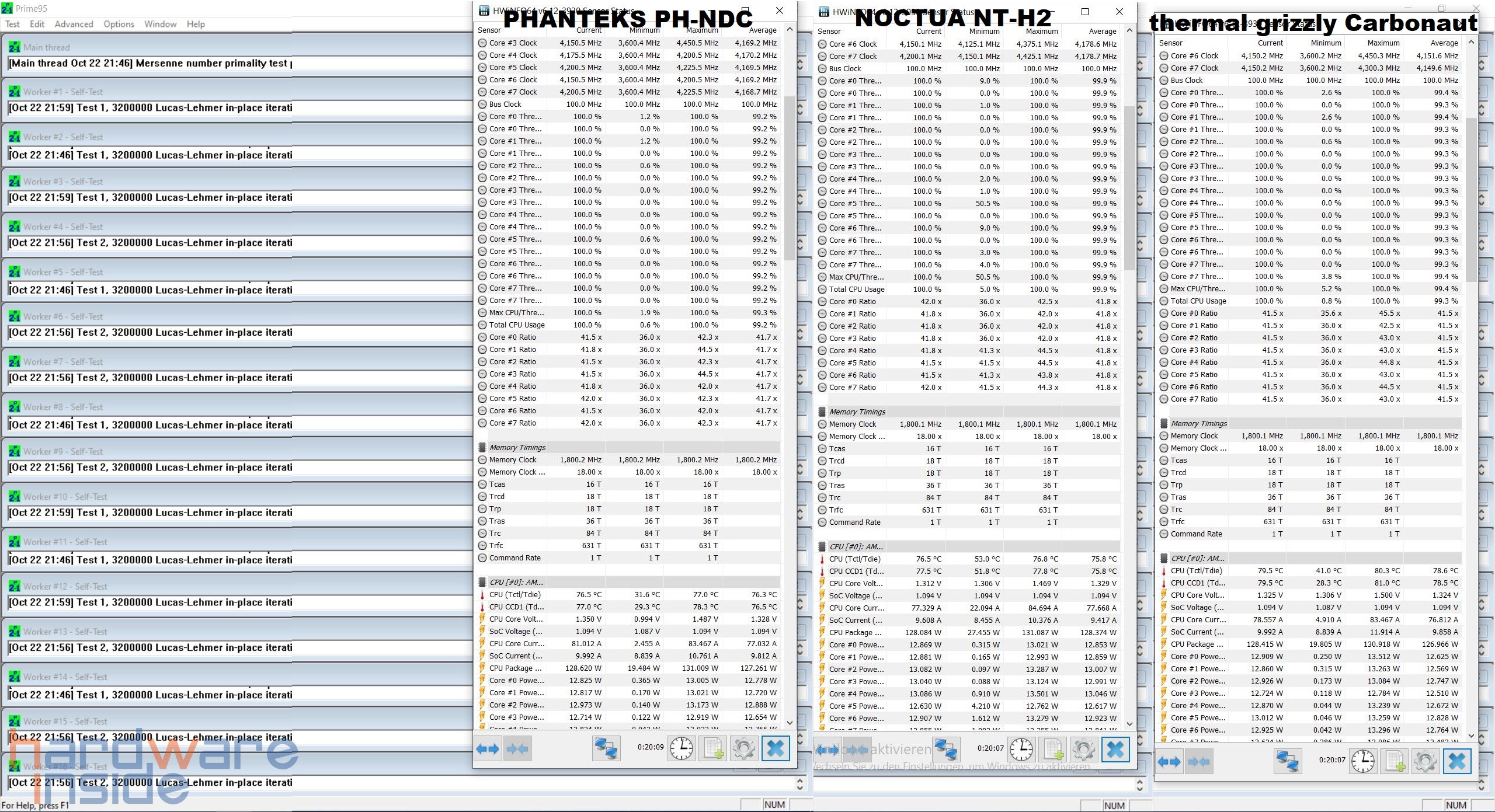Open the Options menu in Prime95
1495x812 pixels.
(119, 24)
